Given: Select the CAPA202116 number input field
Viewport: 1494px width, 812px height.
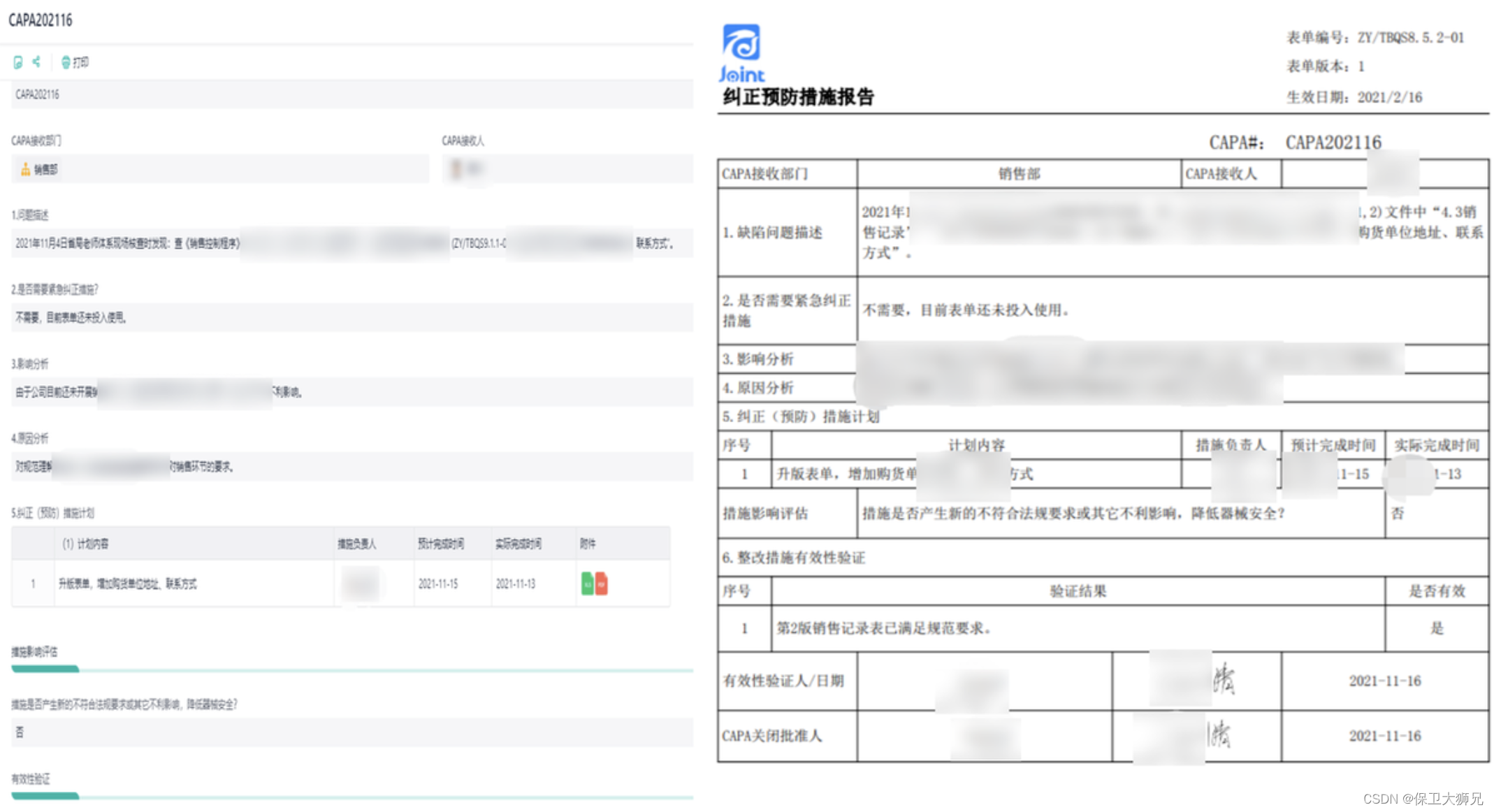Looking at the screenshot, I should point(349,94).
